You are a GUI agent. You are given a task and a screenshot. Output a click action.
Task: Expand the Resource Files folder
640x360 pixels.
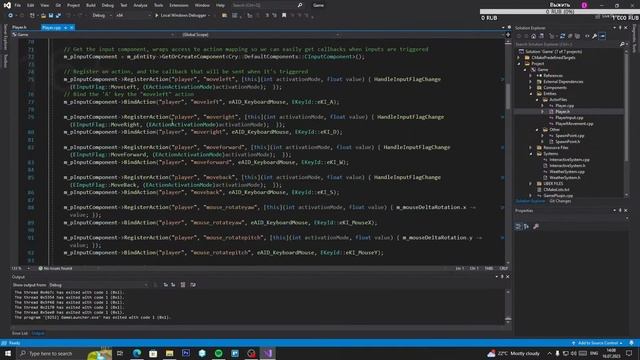pyautogui.click(x=531, y=148)
